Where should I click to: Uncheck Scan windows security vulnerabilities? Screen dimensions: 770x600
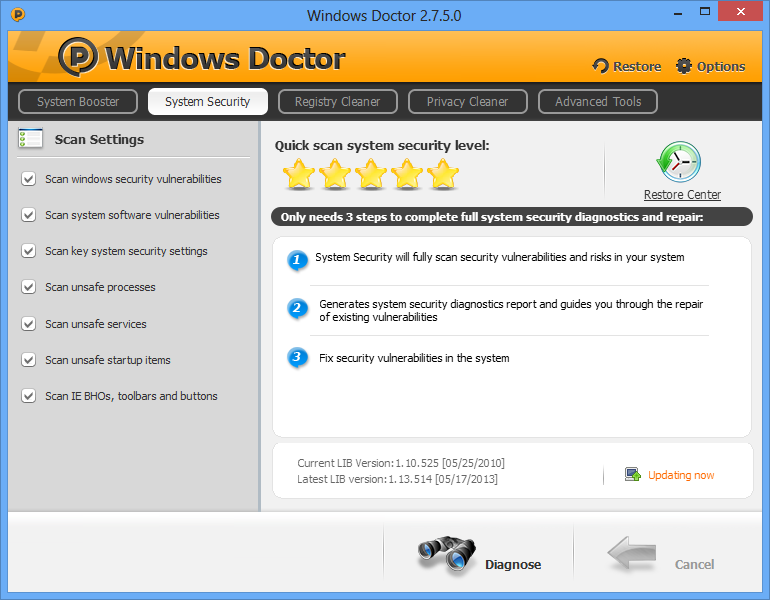click(x=28, y=179)
